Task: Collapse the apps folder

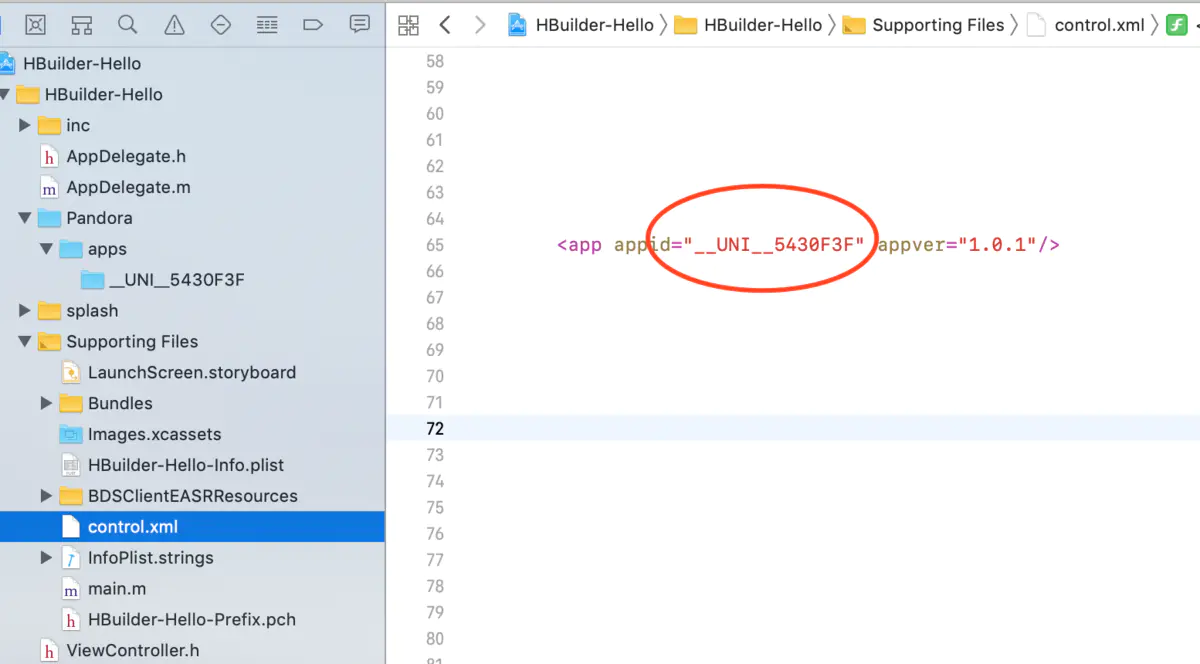Action: point(46,249)
